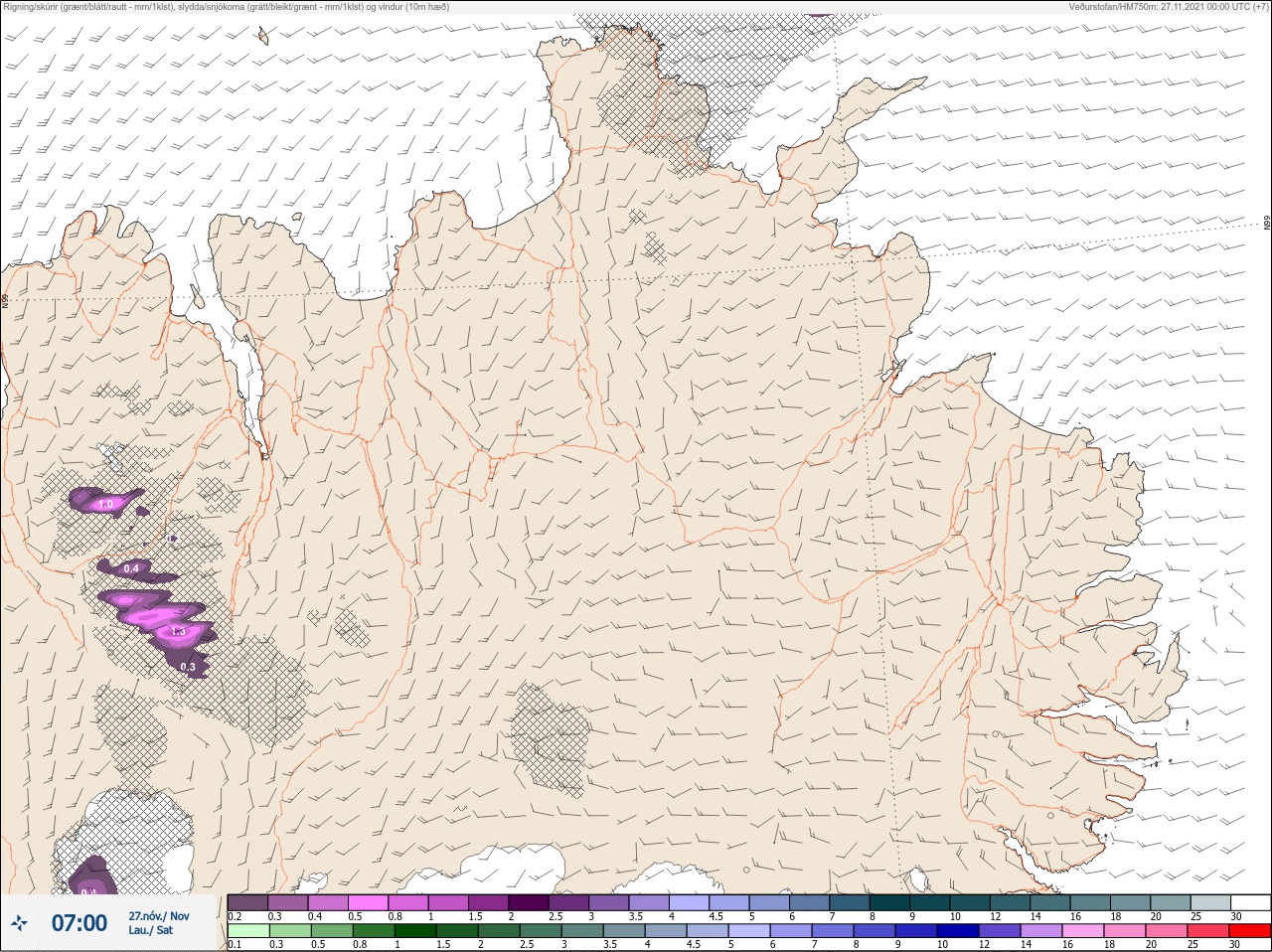Click the 1.3 precipitation contour label

coord(179,631)
